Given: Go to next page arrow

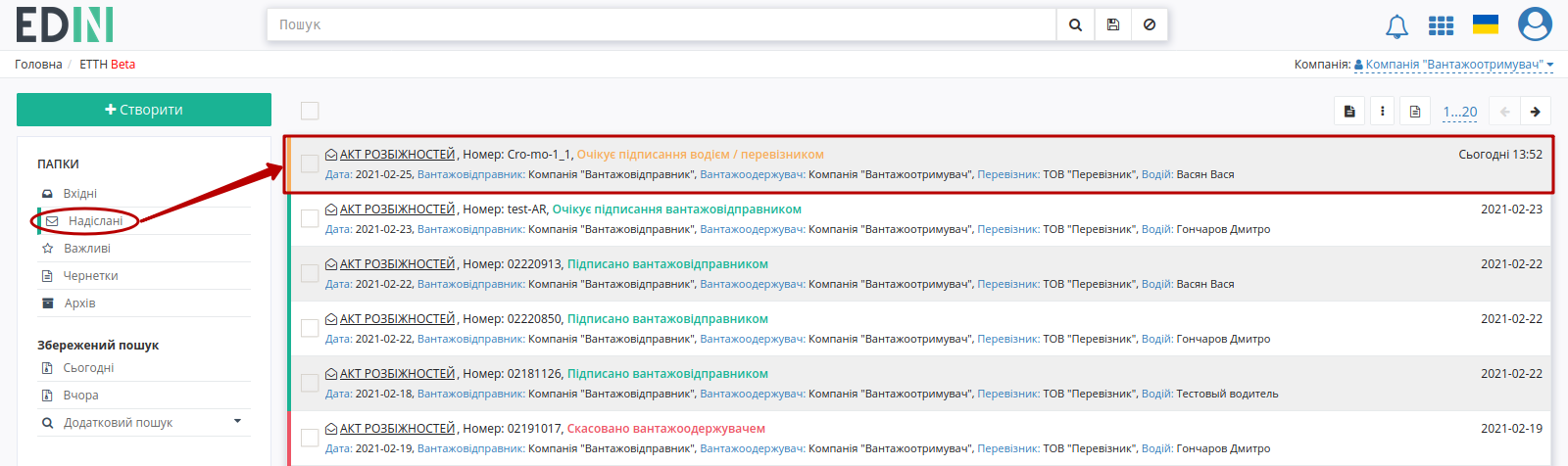Looking at the screenshot, I should click(x=1536, y=112).
